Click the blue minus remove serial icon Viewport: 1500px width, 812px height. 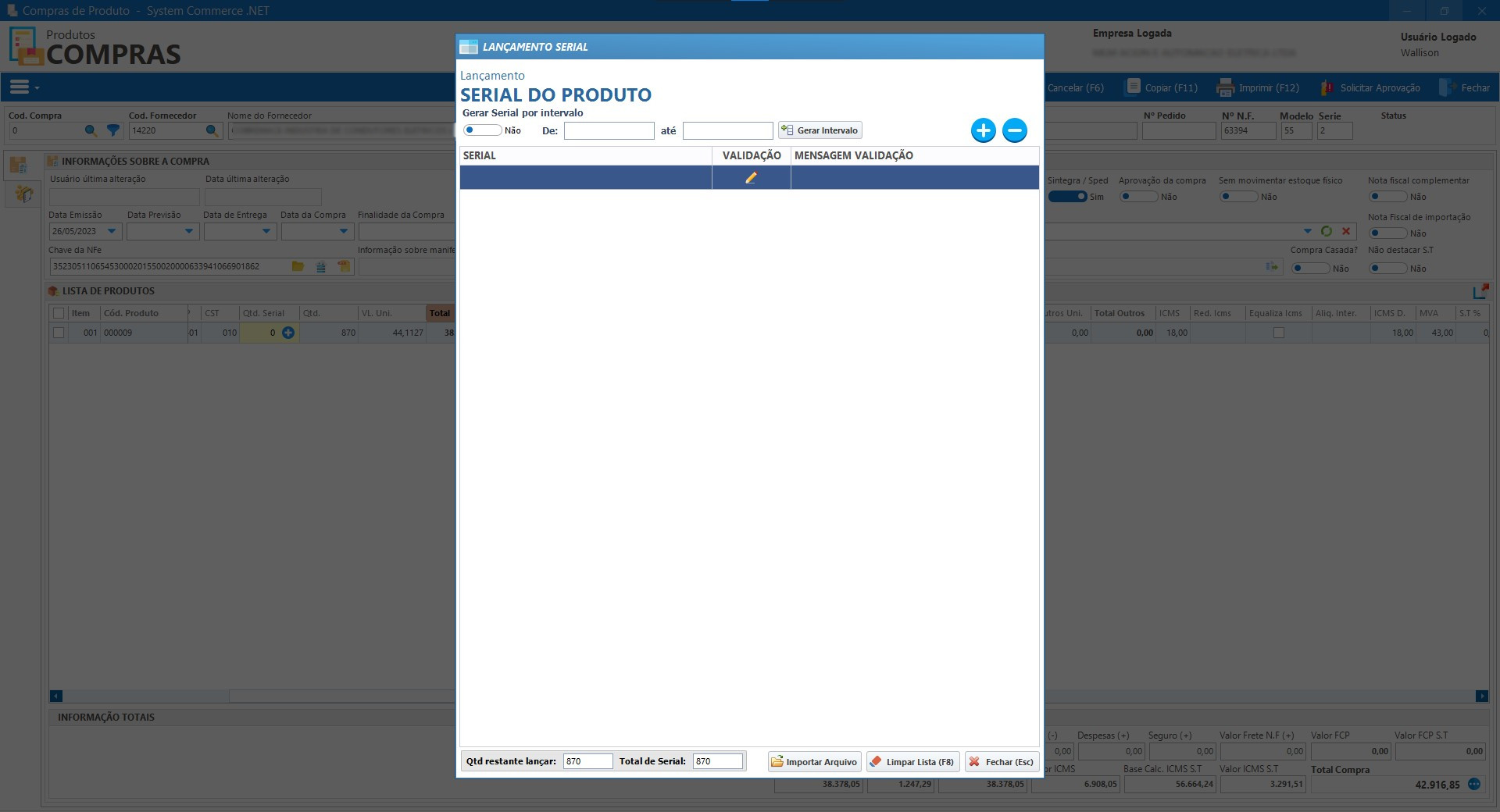point(1014,130)
